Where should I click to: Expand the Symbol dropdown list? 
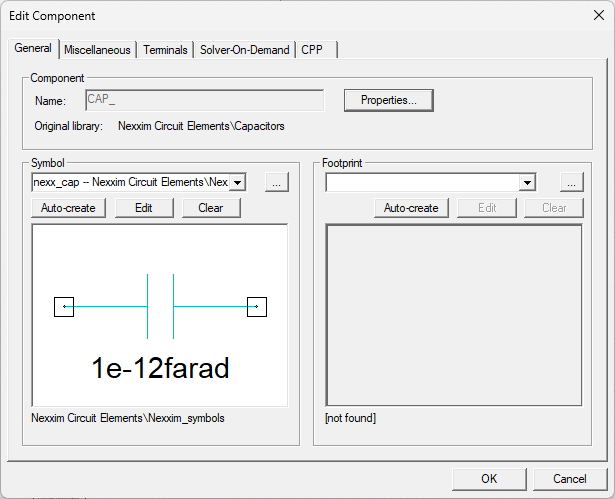[x=237, y=182]
